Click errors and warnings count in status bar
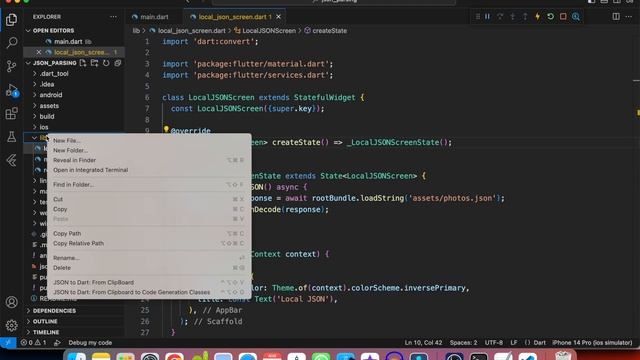This screenshot has height=360, width=640. [33, 343]
